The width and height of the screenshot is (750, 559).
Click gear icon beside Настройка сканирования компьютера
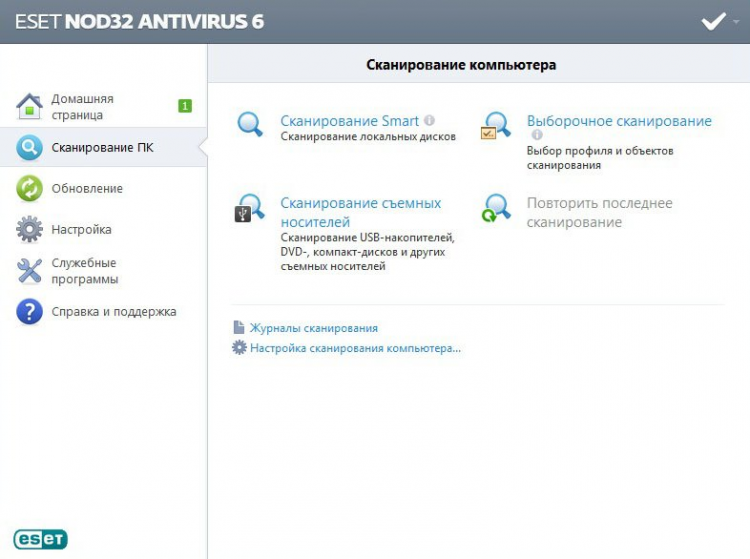point(239,347)
